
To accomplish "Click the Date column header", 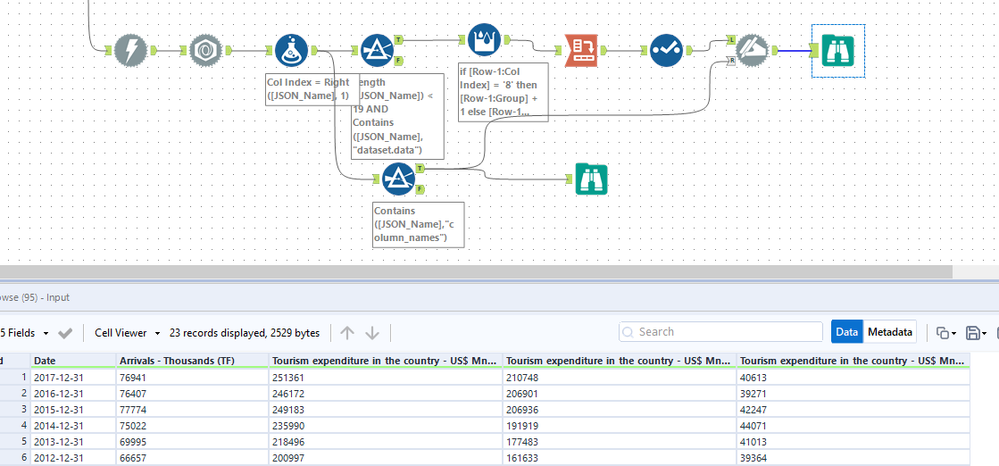I will (73, 361).
